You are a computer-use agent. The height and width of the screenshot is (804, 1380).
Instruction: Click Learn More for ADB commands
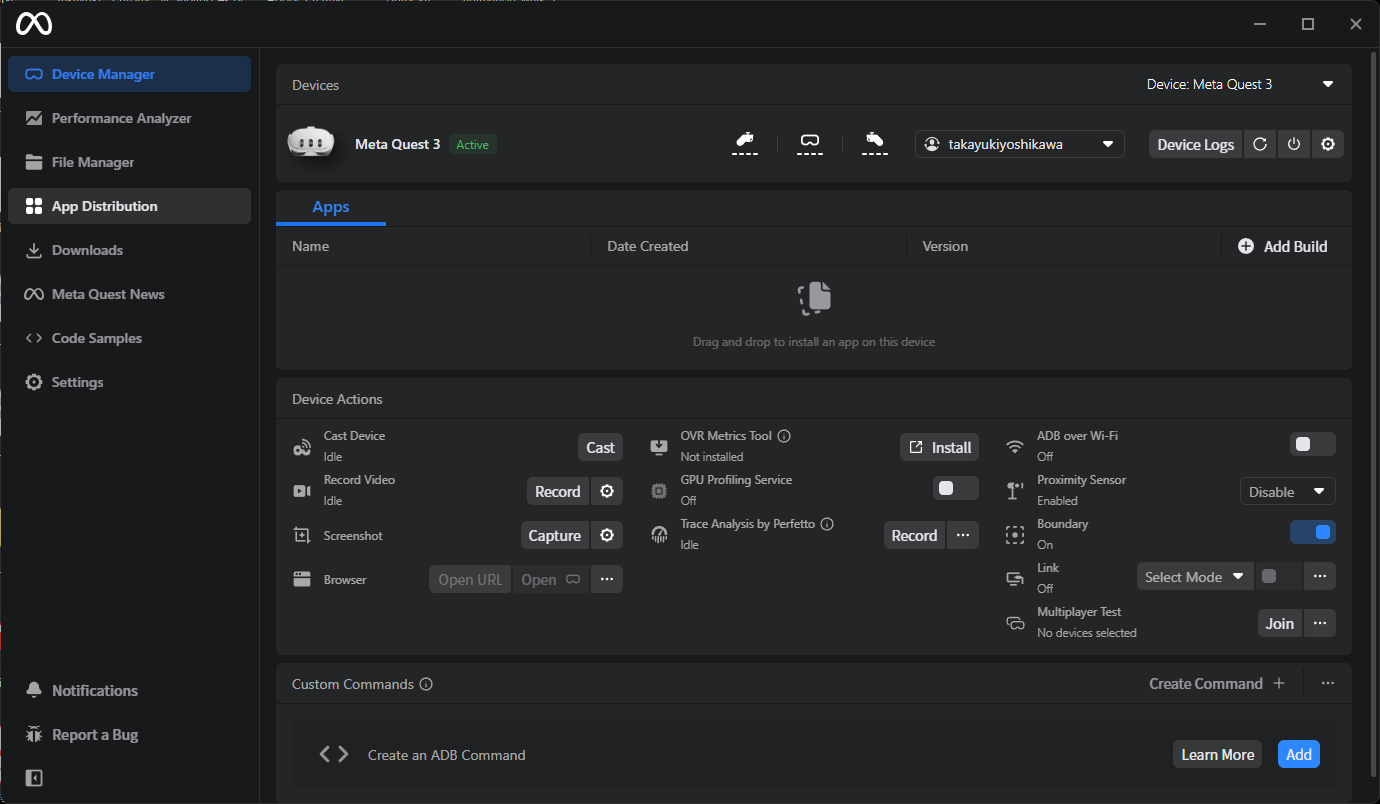(1217, 755)
